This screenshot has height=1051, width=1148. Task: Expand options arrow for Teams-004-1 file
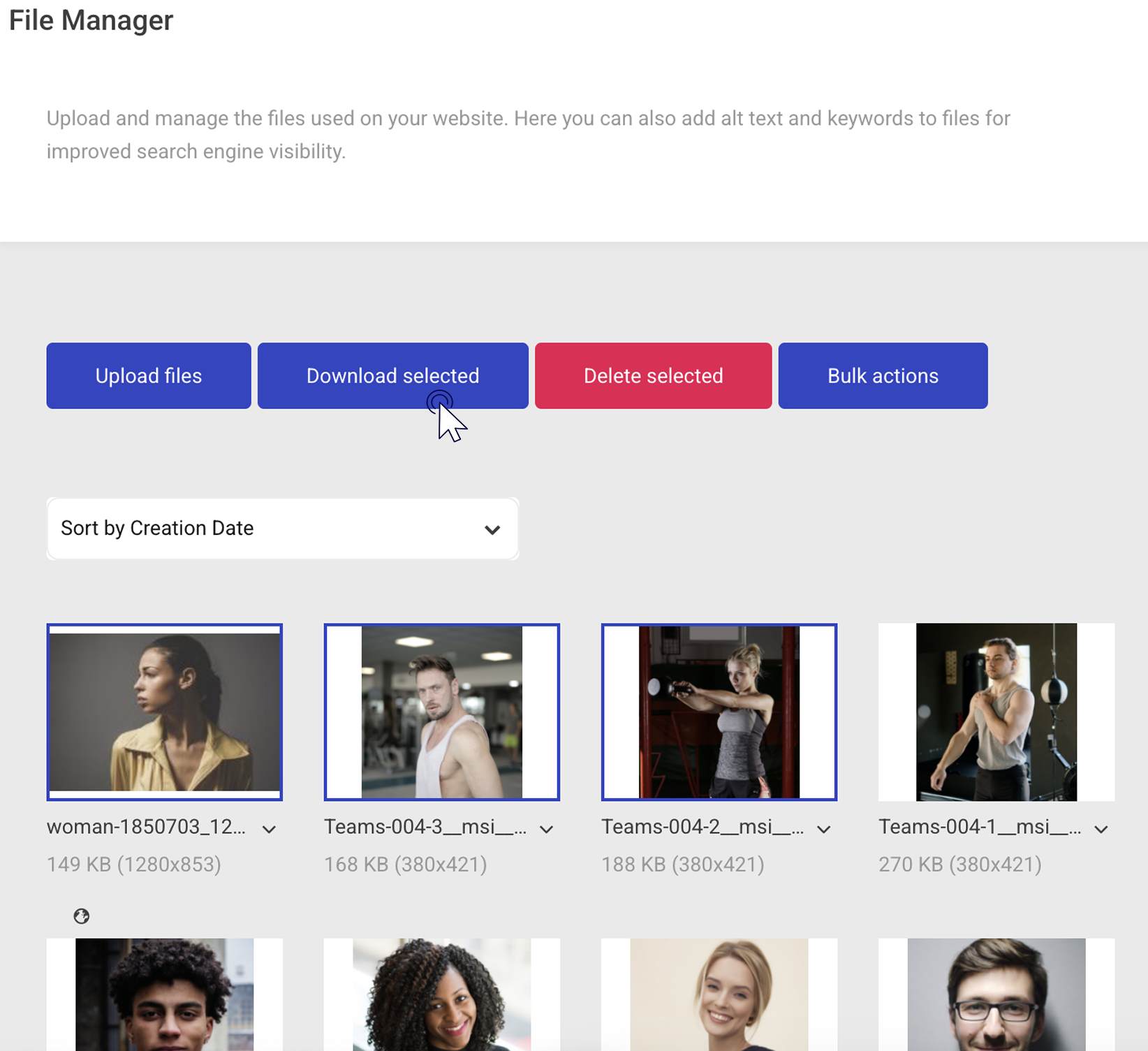pos(1101,829)
